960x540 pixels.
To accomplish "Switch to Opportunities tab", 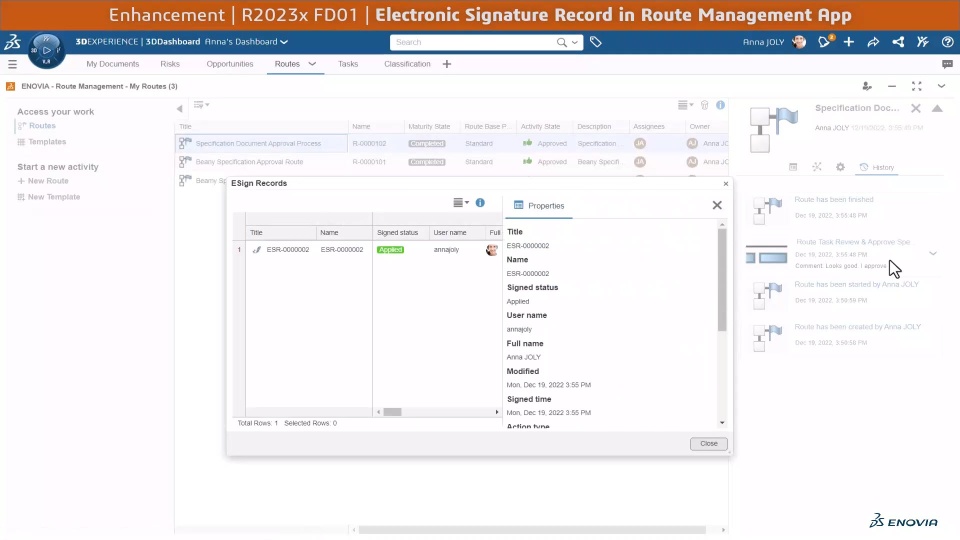I will 230,64.
